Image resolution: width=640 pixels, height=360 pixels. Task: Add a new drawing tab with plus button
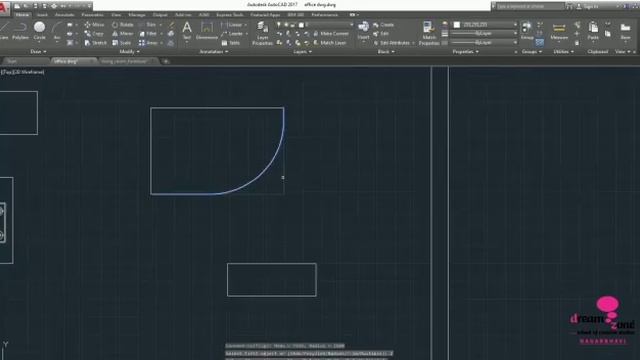pyautogui.click(x=166, y=61)
